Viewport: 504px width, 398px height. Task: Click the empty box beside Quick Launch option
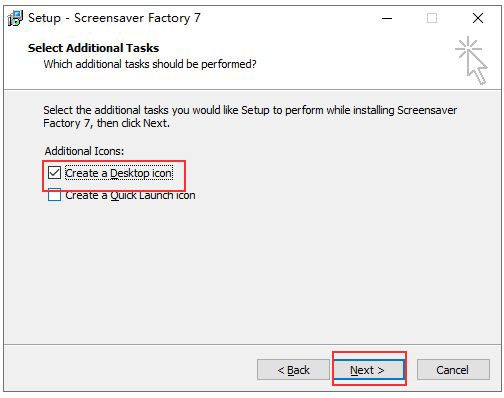[x=54, y=195]
